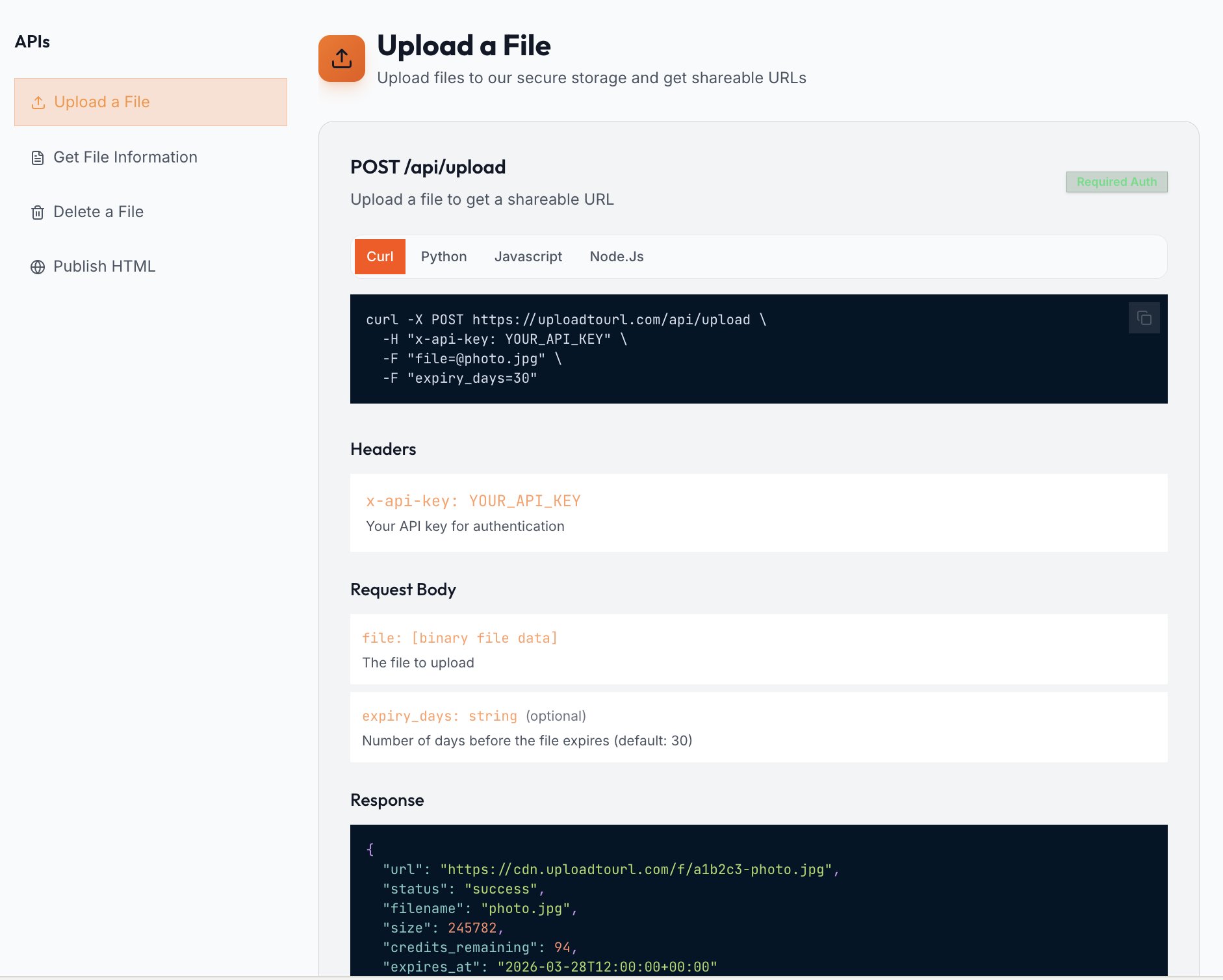Click the orange upload icon beside the page title
1223x980 pixels.
point(342,58)
